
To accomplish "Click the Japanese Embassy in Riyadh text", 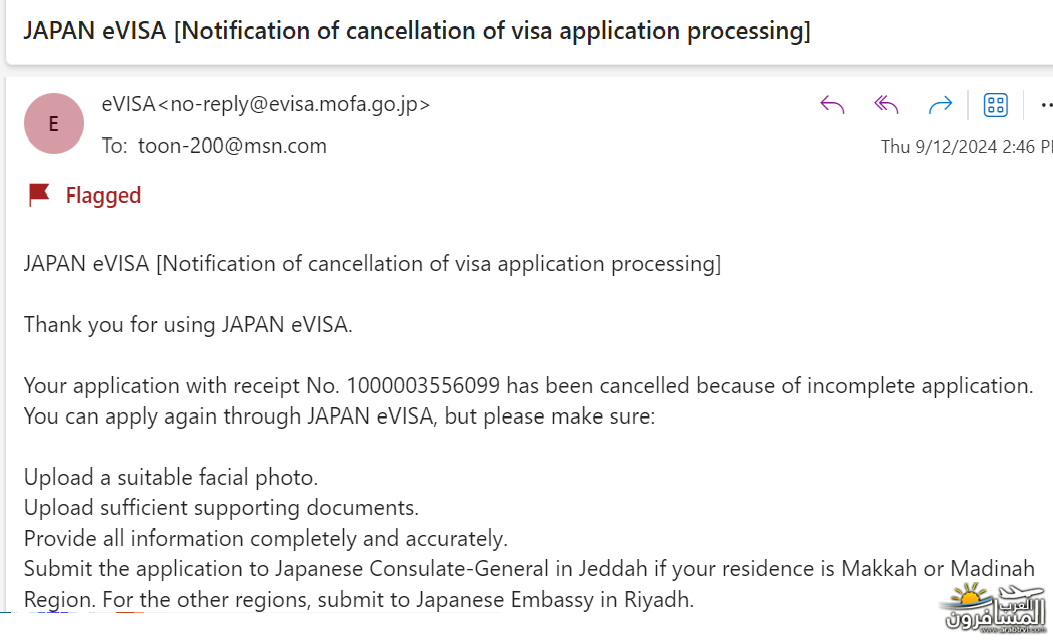I will point(553,599).
